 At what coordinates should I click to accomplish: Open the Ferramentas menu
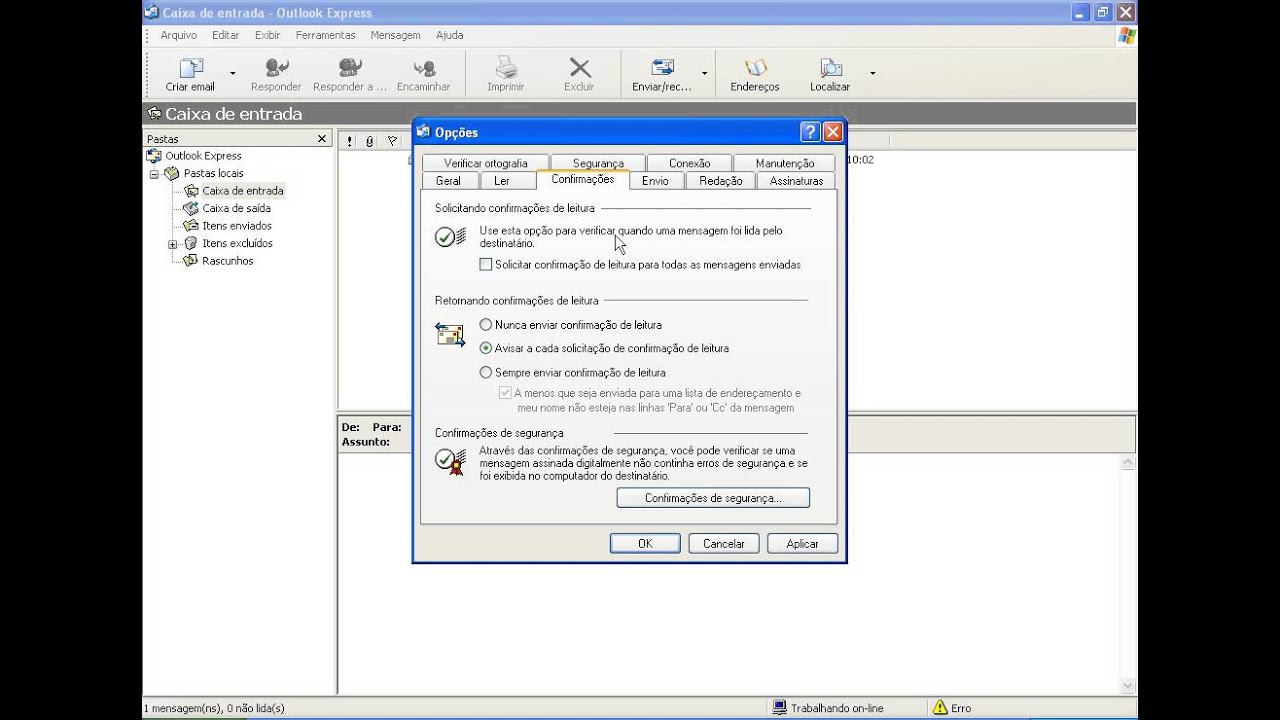point(326,35)
